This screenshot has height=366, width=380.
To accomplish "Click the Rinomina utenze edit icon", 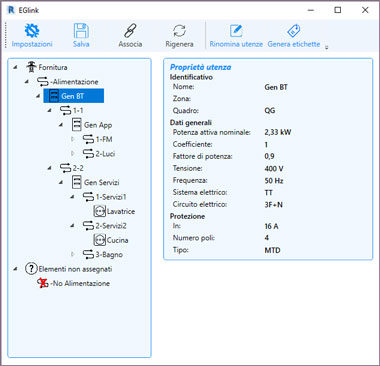I will tap(236, 31).
